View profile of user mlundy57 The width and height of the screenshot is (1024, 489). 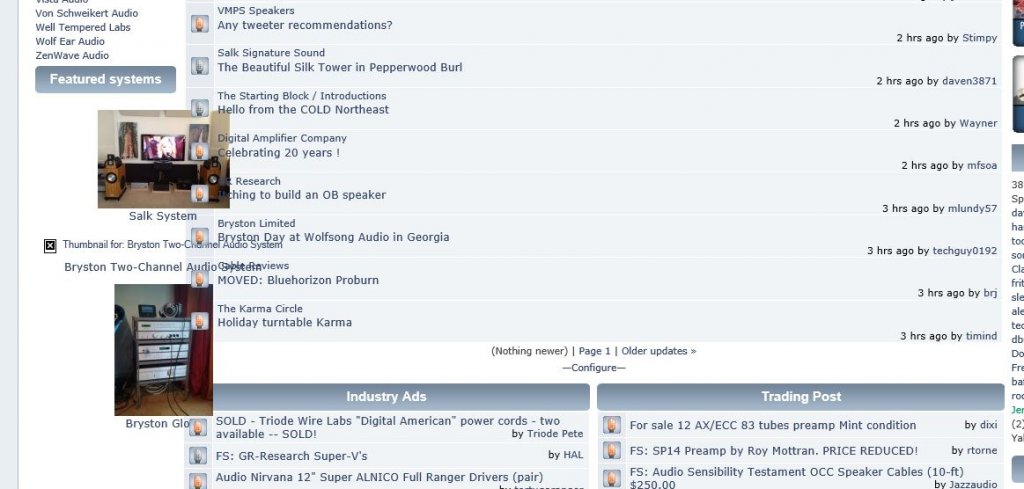point(972,209)
